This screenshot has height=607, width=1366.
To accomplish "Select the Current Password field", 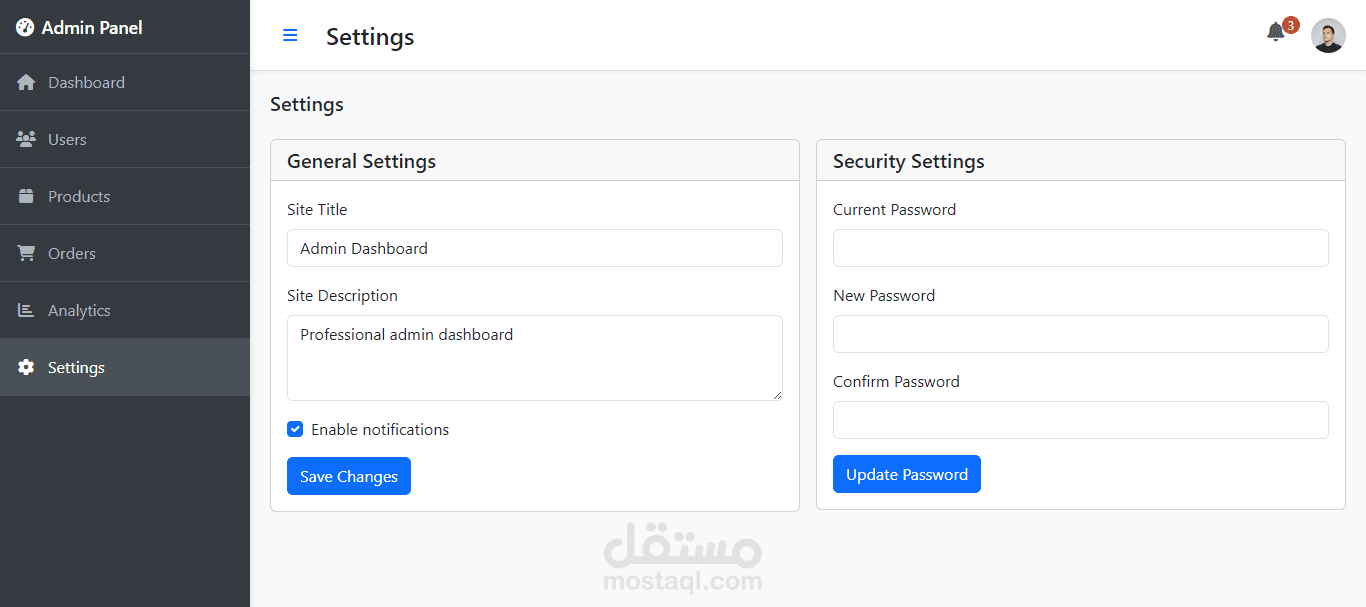I will pos(1081,248).
